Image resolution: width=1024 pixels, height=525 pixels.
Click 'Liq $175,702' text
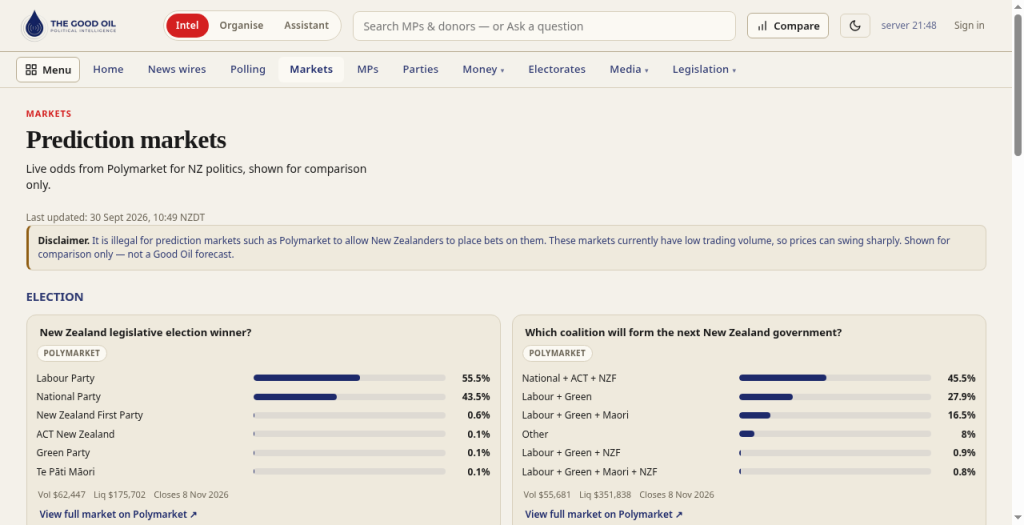point(120,495)
